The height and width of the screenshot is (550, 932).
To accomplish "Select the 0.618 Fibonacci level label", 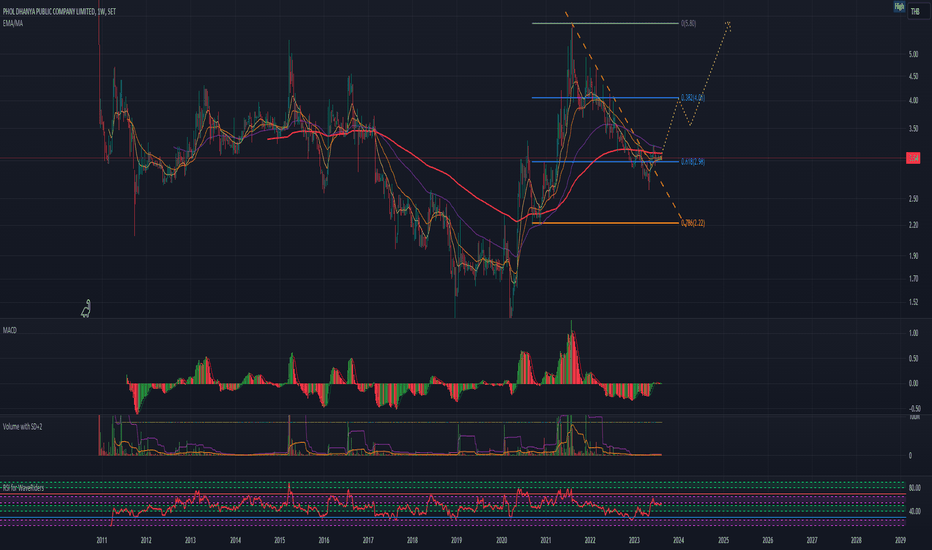I will [692, 162].
